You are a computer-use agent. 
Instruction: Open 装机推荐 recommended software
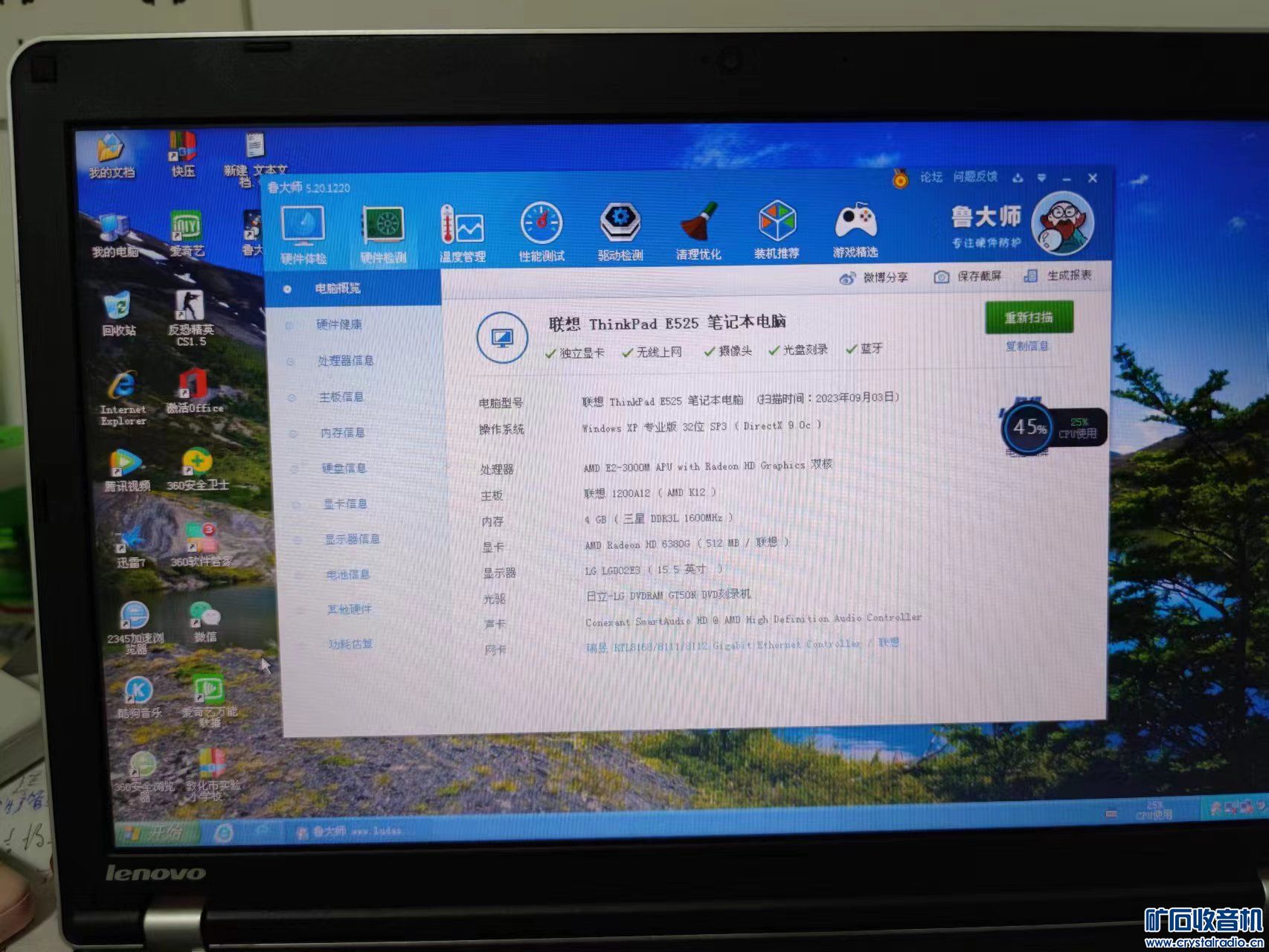[777, 230]
